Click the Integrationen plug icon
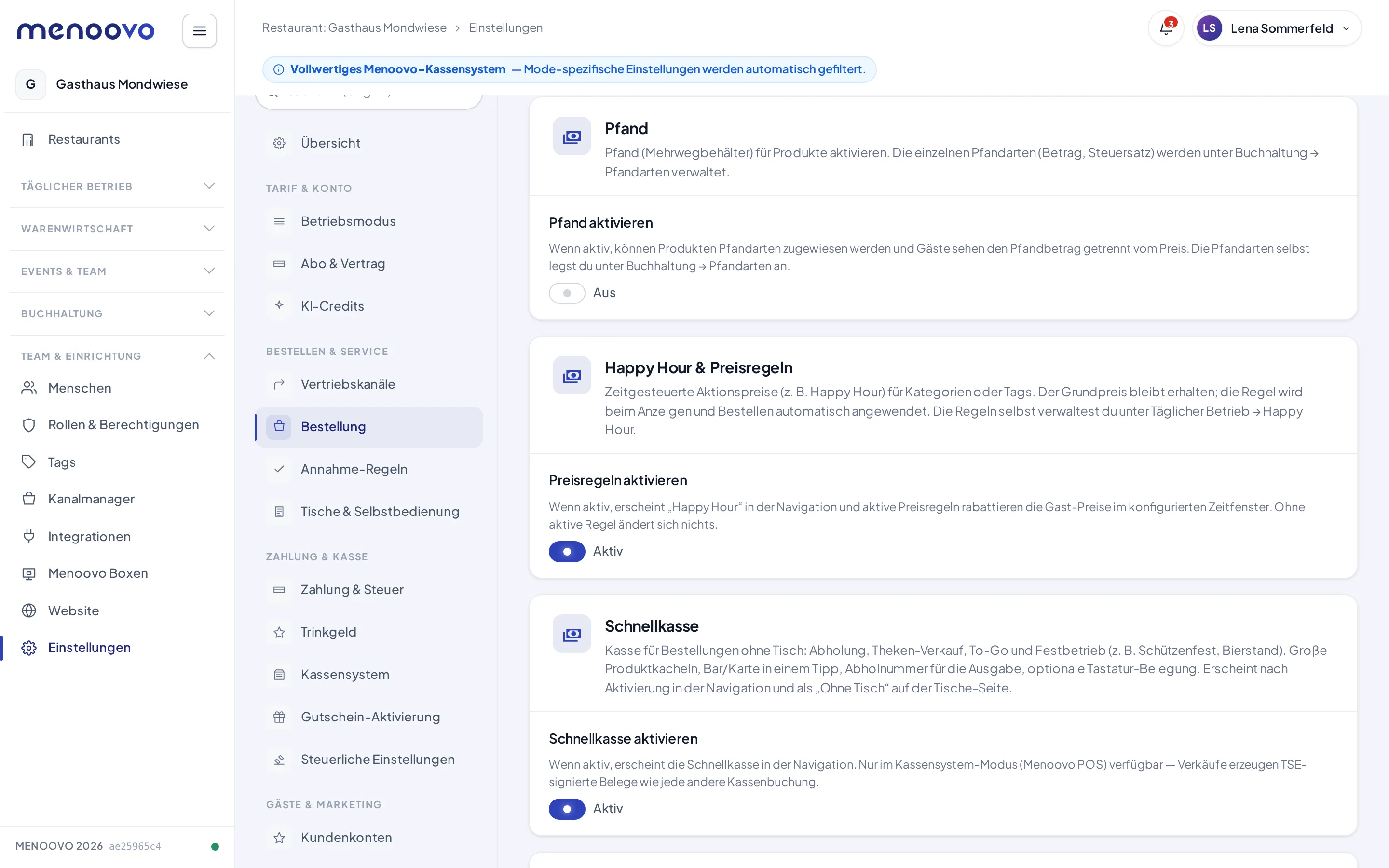 tap(29, 536)
